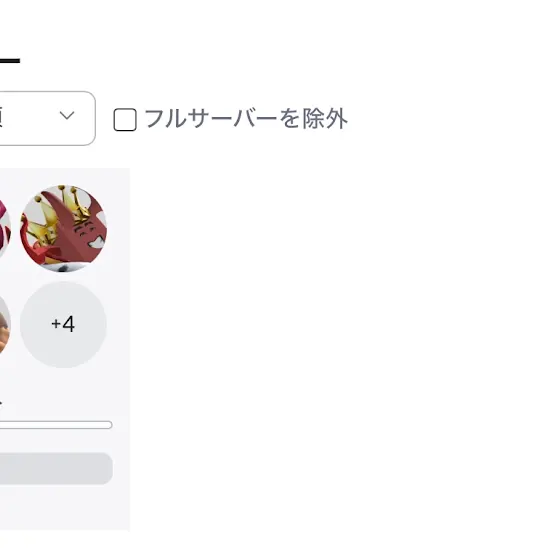Click the selected sort value text in dropdown

click(x=2, y=117)
